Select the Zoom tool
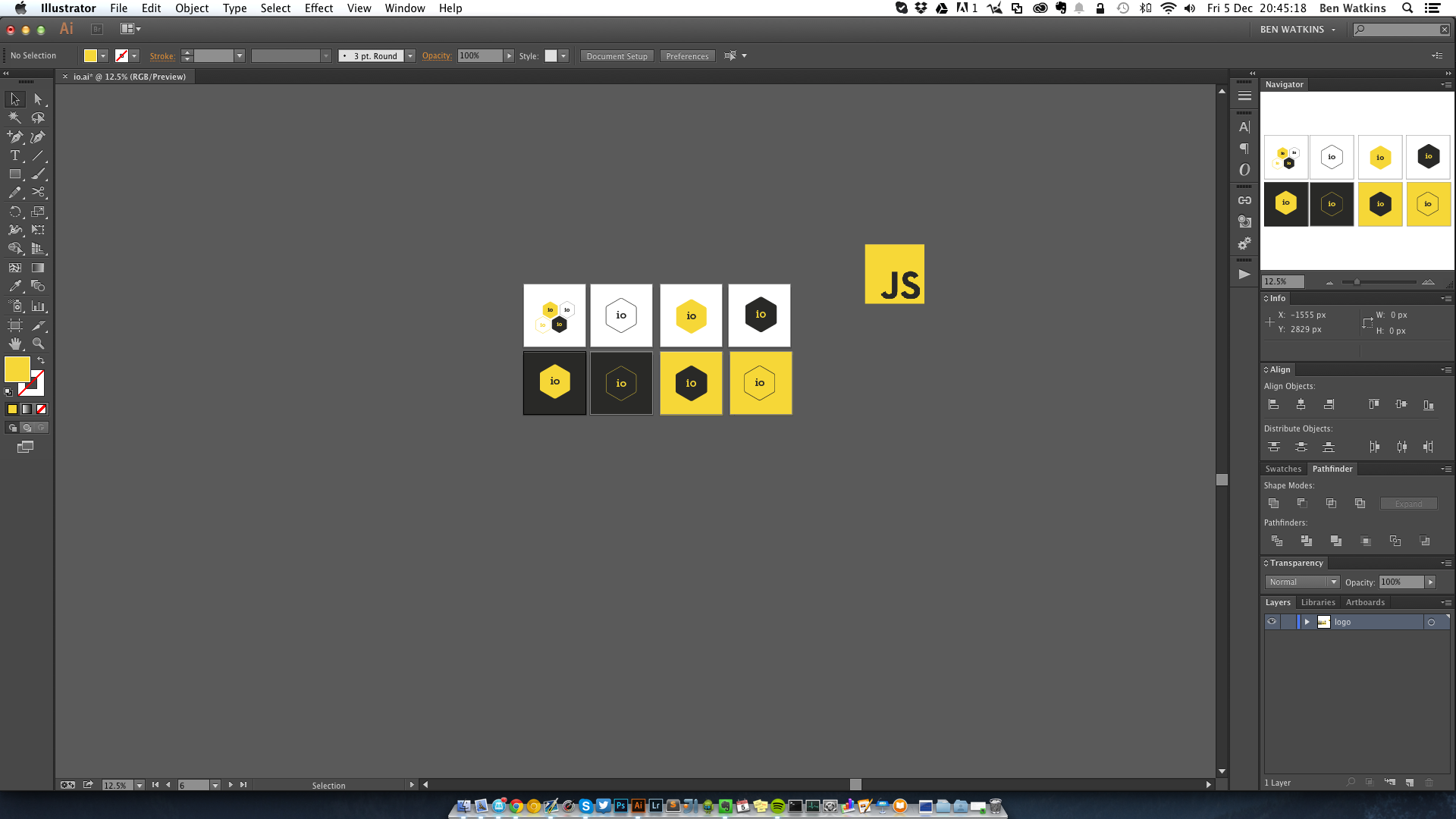1456x819 pixels. point(38,344)
